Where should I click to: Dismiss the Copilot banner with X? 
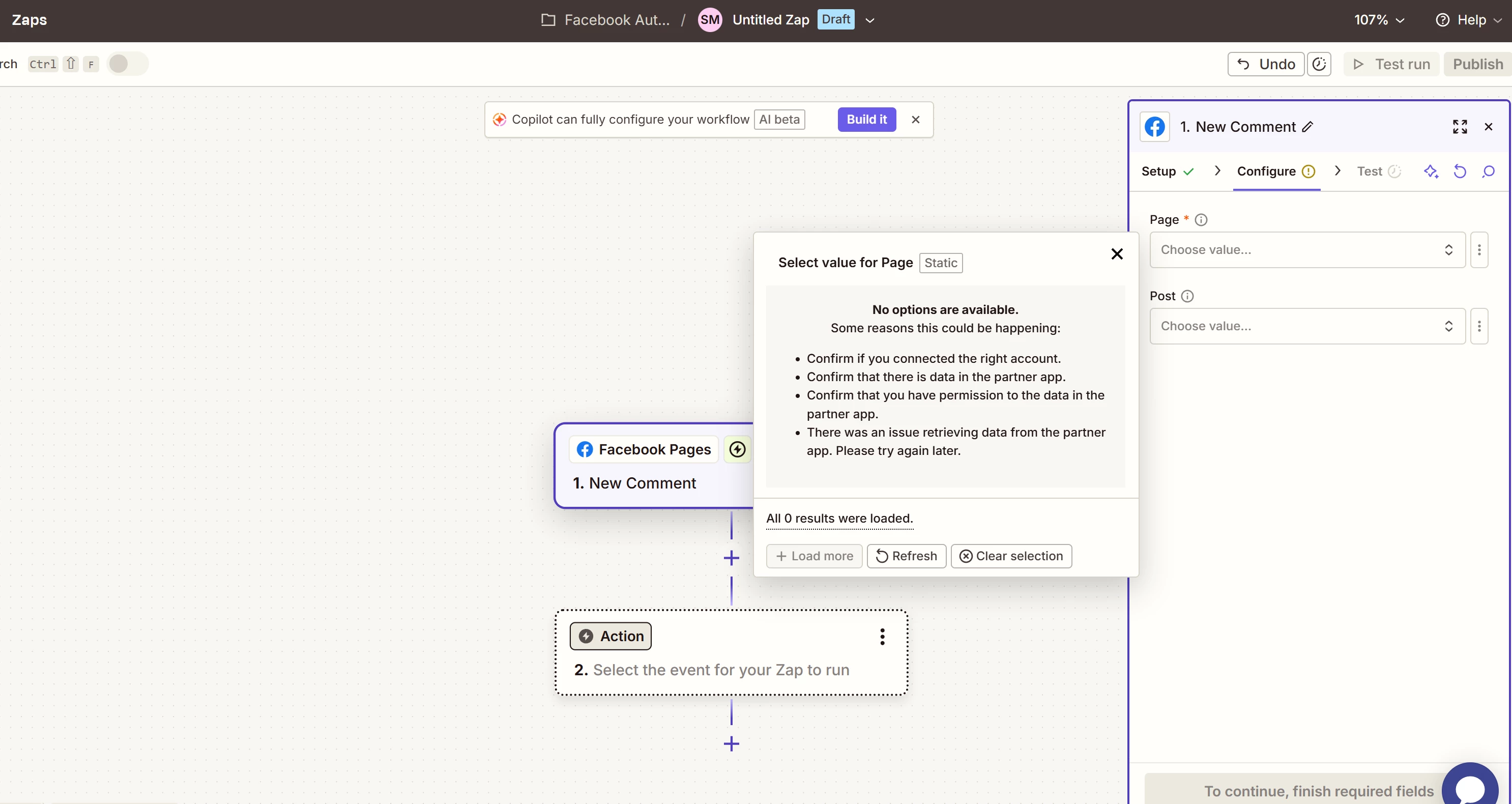coord(915,120)
